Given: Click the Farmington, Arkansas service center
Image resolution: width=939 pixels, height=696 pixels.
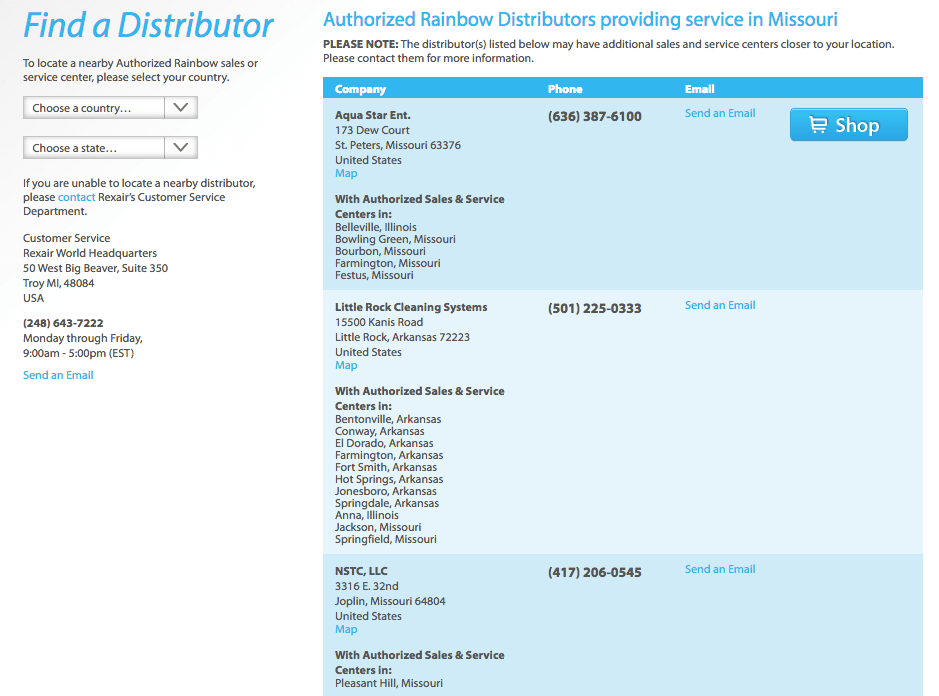Looking at the screenshot, I should (389, 455).
